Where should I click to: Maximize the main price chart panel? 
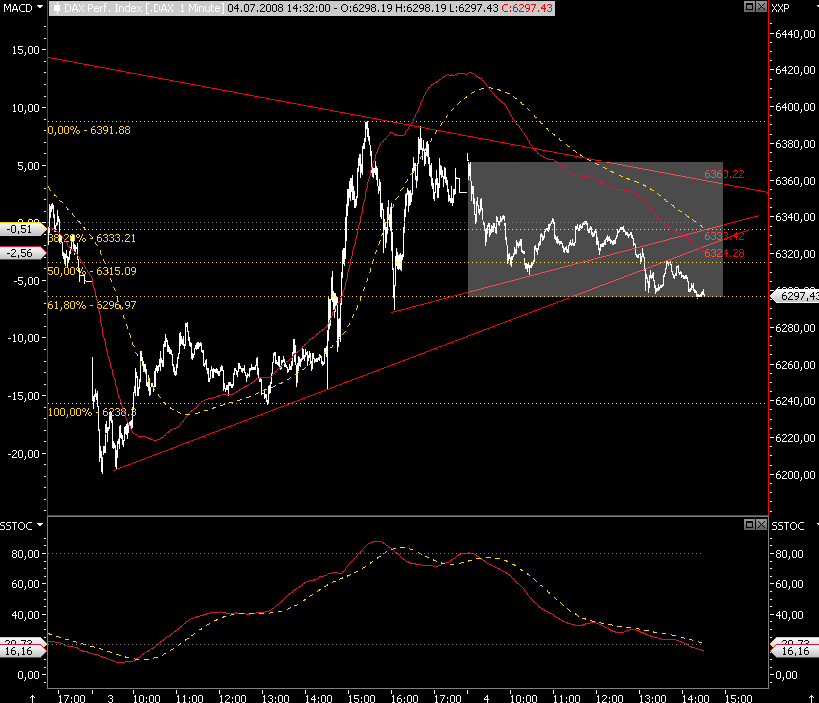[x=749, y=7]
